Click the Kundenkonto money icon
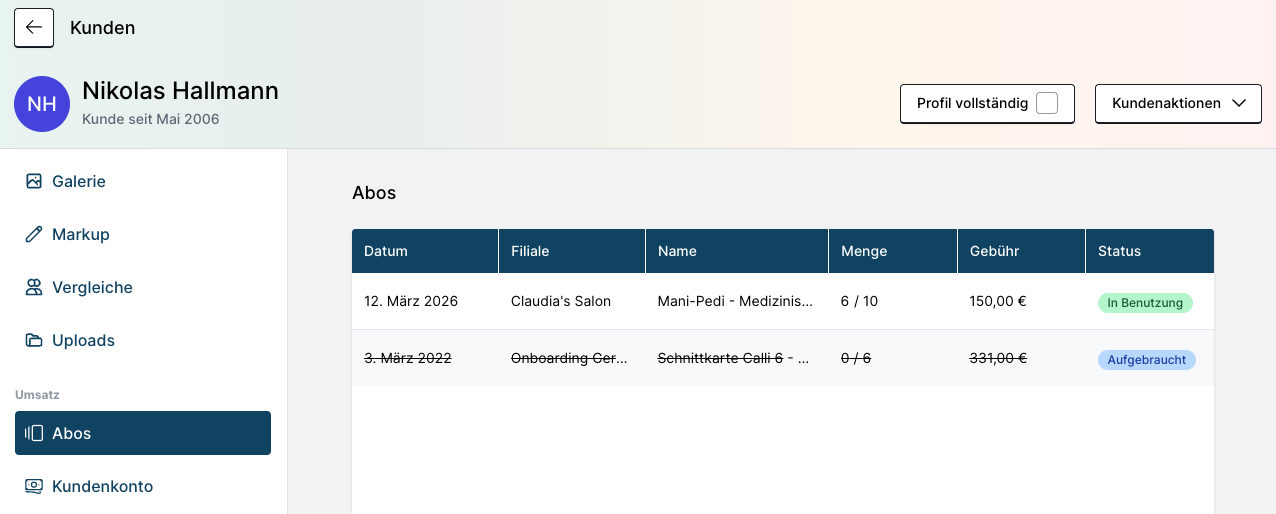Screen dimensions: 1276x514 click(x=34, y=486)
